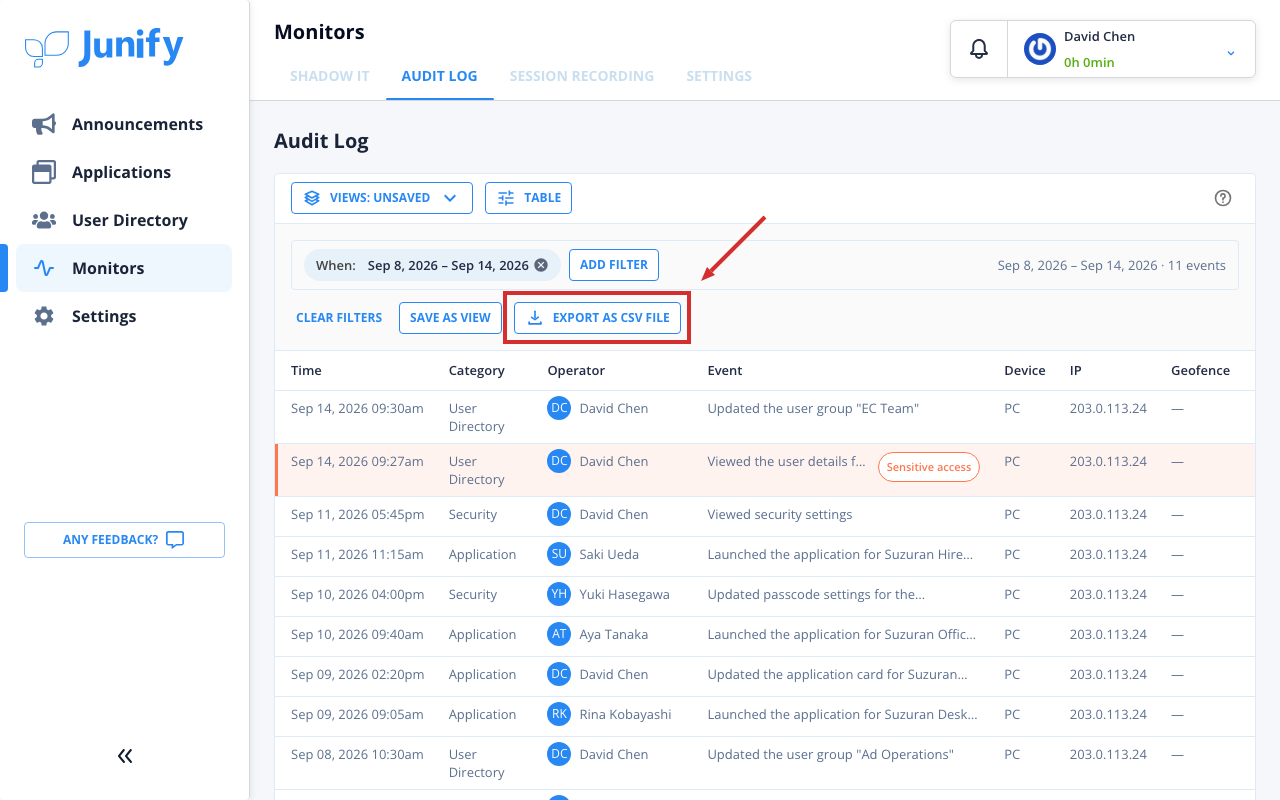Screen dimensions: 1280x800
Task: Expand the David Chen account menu chevron
Action: [1231, 52]
